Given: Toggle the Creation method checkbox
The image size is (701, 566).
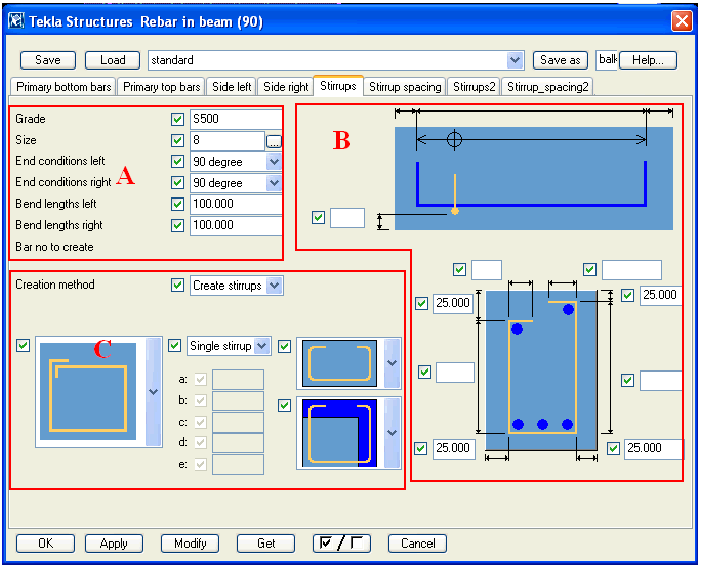Looking at the screenshot, I should tap(178, 286).
